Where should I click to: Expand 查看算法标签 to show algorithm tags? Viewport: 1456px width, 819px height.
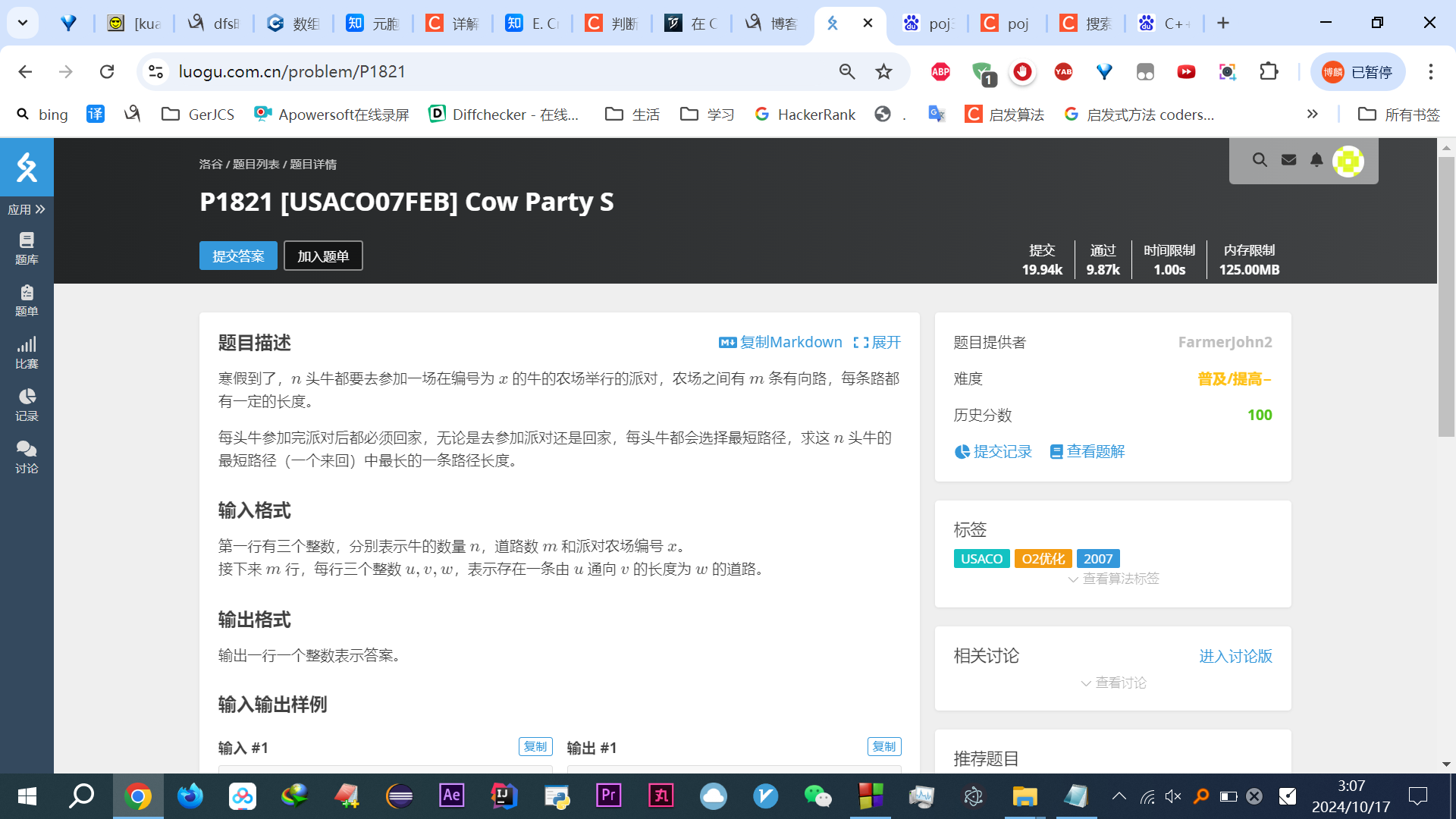1113,579
